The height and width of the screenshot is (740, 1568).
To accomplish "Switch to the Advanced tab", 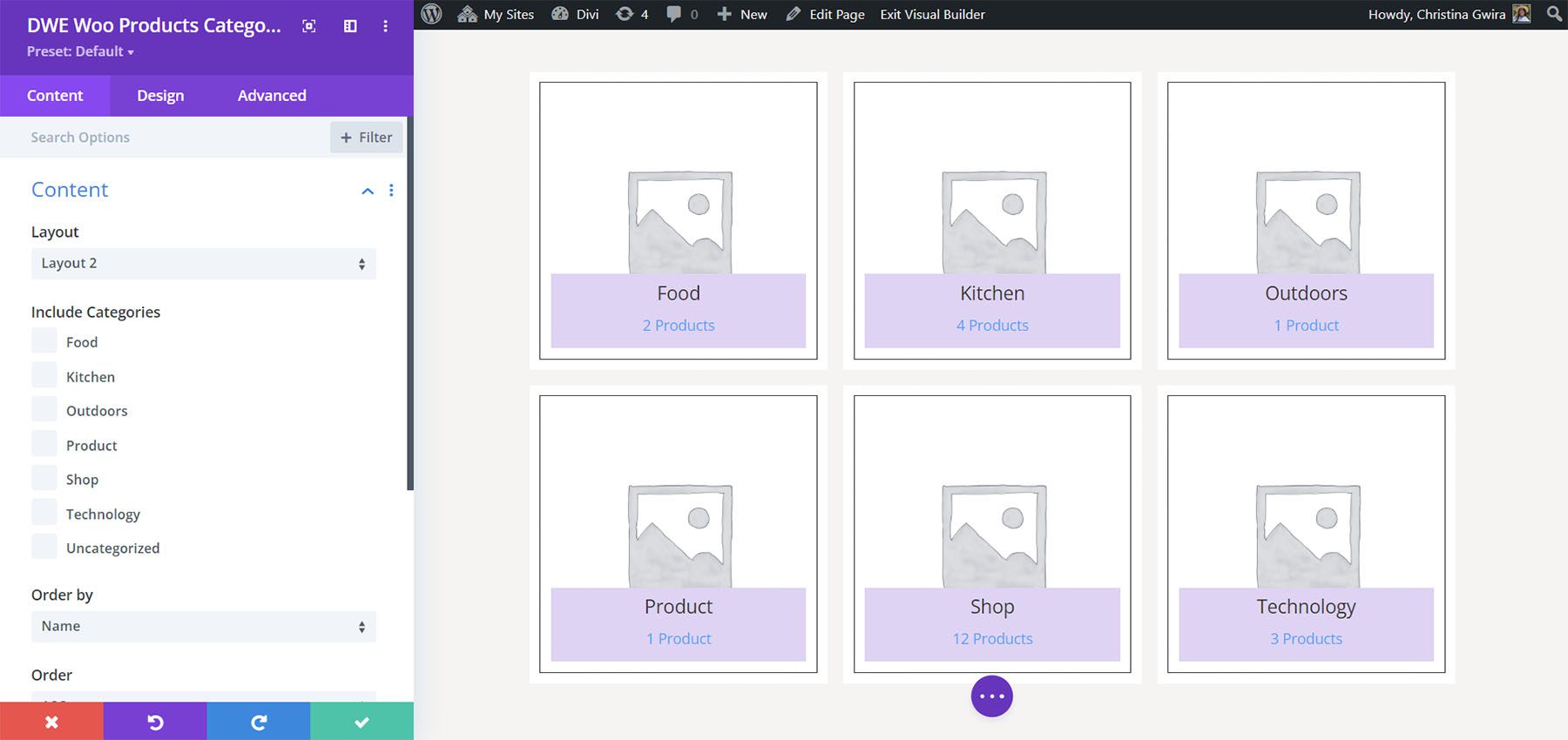I will (272, 96).
